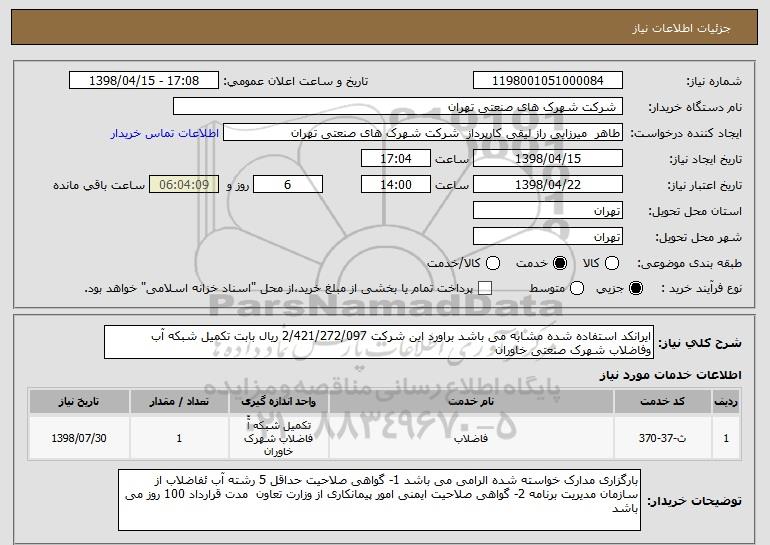Click the service code cell ث-37-370
The image size is (770, 545).
662,438
